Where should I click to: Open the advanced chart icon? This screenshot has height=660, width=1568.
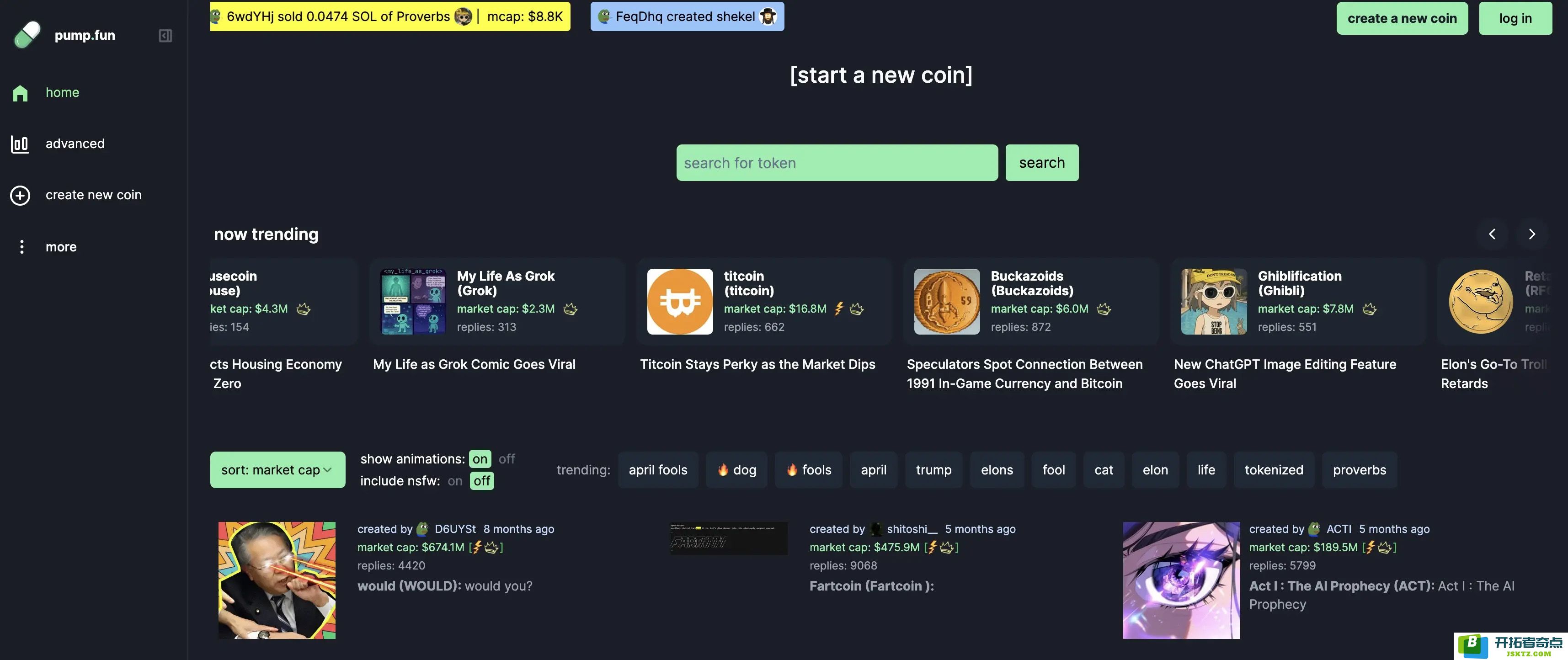tap(20, 144)
